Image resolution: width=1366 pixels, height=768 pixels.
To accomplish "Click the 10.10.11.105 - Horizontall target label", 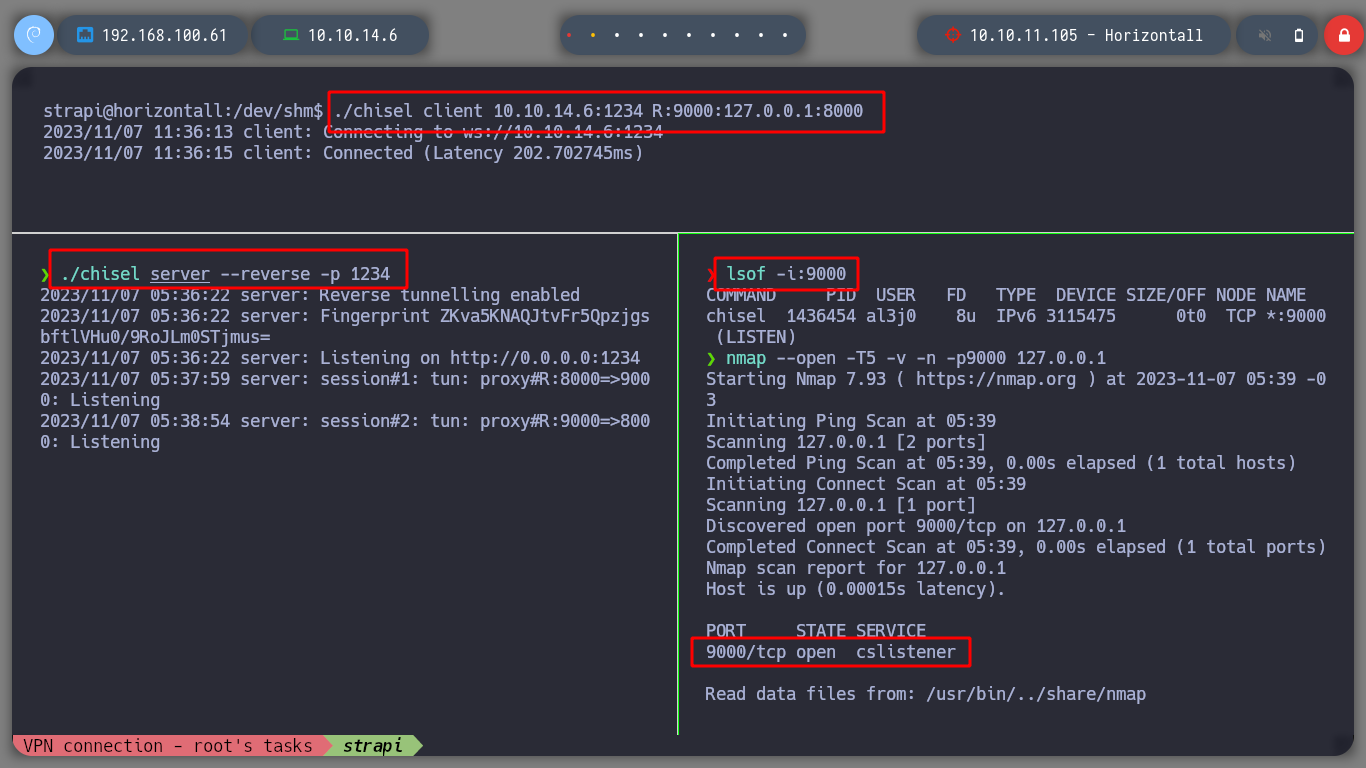I will (1086, 35).
